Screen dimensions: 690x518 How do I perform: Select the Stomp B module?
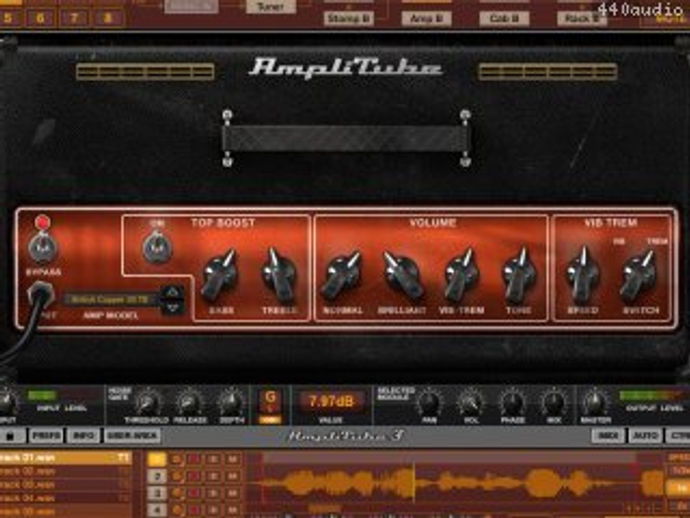[x=349, y=18]
